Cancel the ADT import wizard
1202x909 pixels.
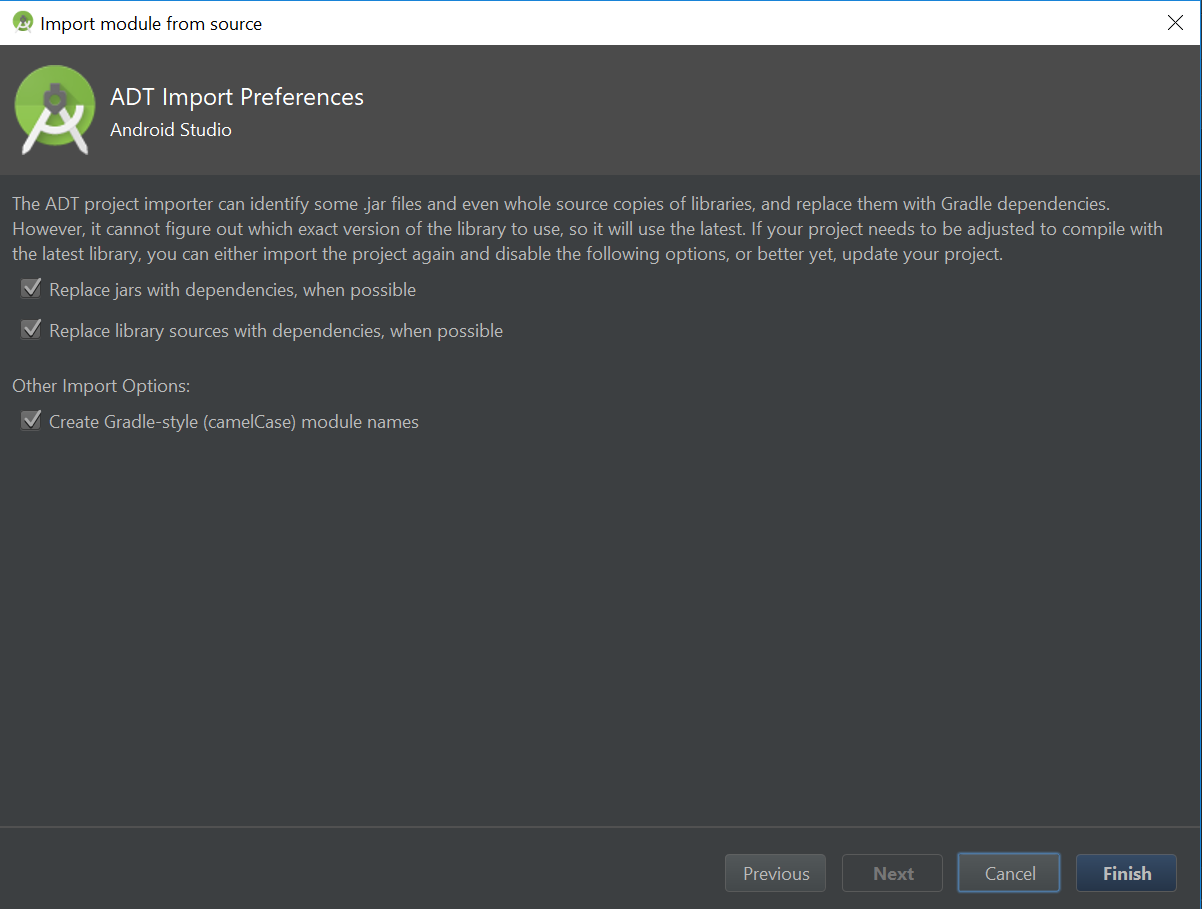(x=1009, y=873)
